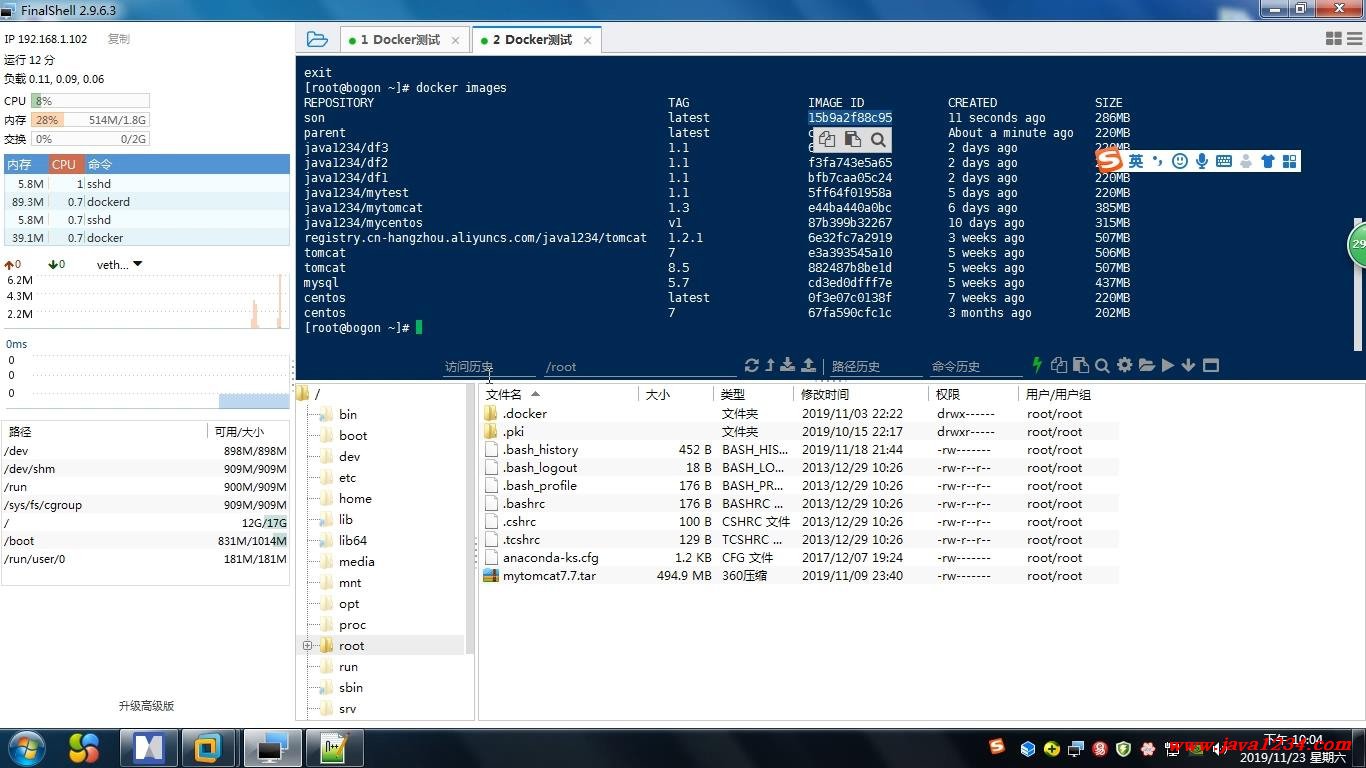Image resolution: width=1366 pixels, height=768 pixels.
Task: Open terminal settings gear icon
Action: click(x=1124, y=365)
